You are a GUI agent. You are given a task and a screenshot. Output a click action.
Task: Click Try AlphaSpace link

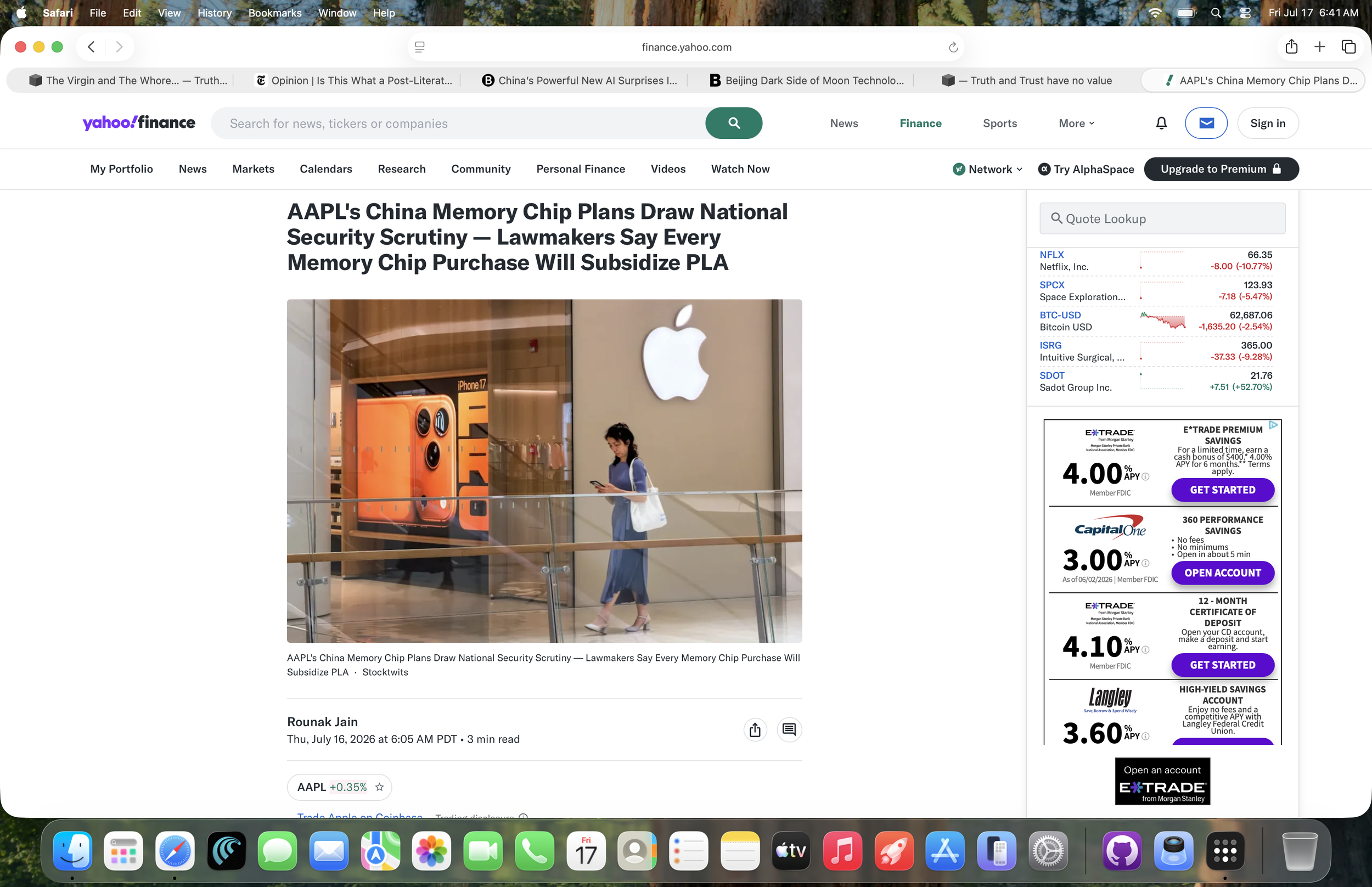pyautogui.click(x=1086, y=169)
